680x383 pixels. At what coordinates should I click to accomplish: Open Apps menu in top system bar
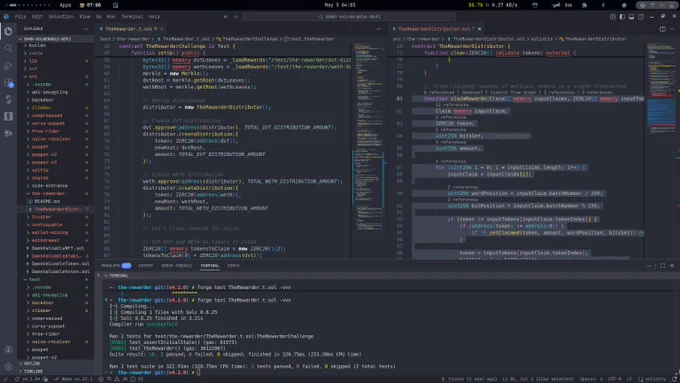[x=65, y=5]
